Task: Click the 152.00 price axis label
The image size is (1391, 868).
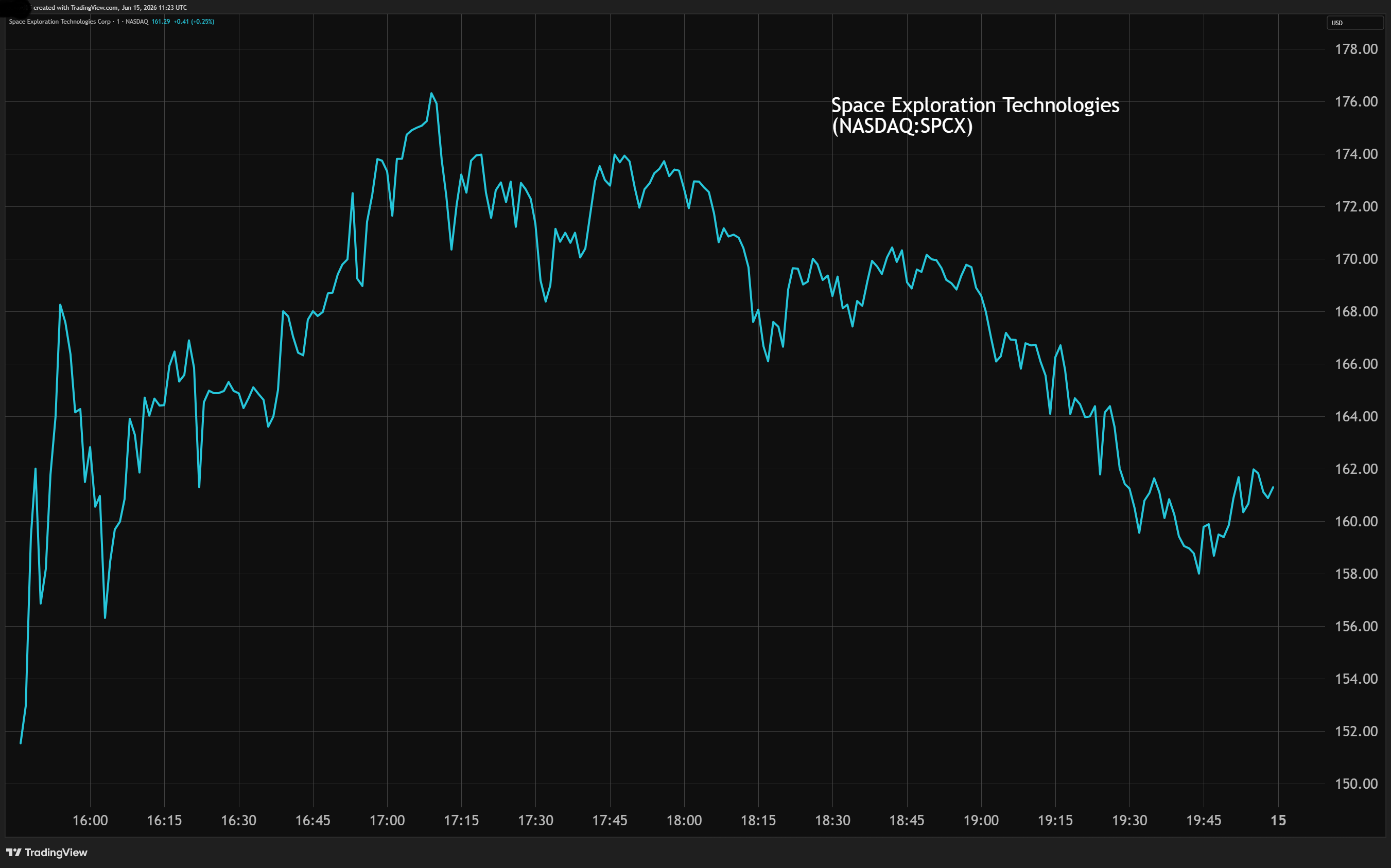Action: (x=1356, y=731)
